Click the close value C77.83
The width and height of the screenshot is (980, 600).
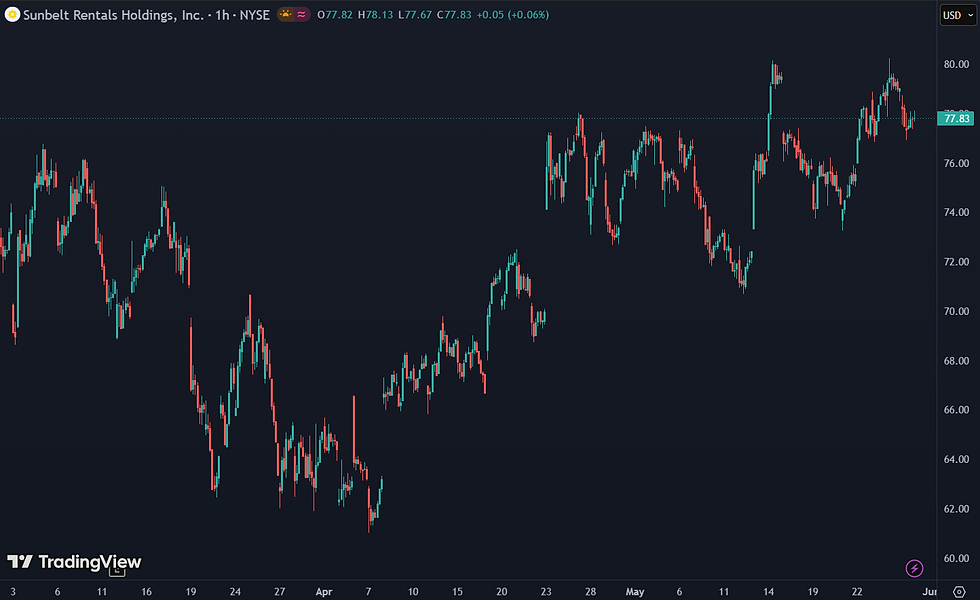tap(454, 15)
